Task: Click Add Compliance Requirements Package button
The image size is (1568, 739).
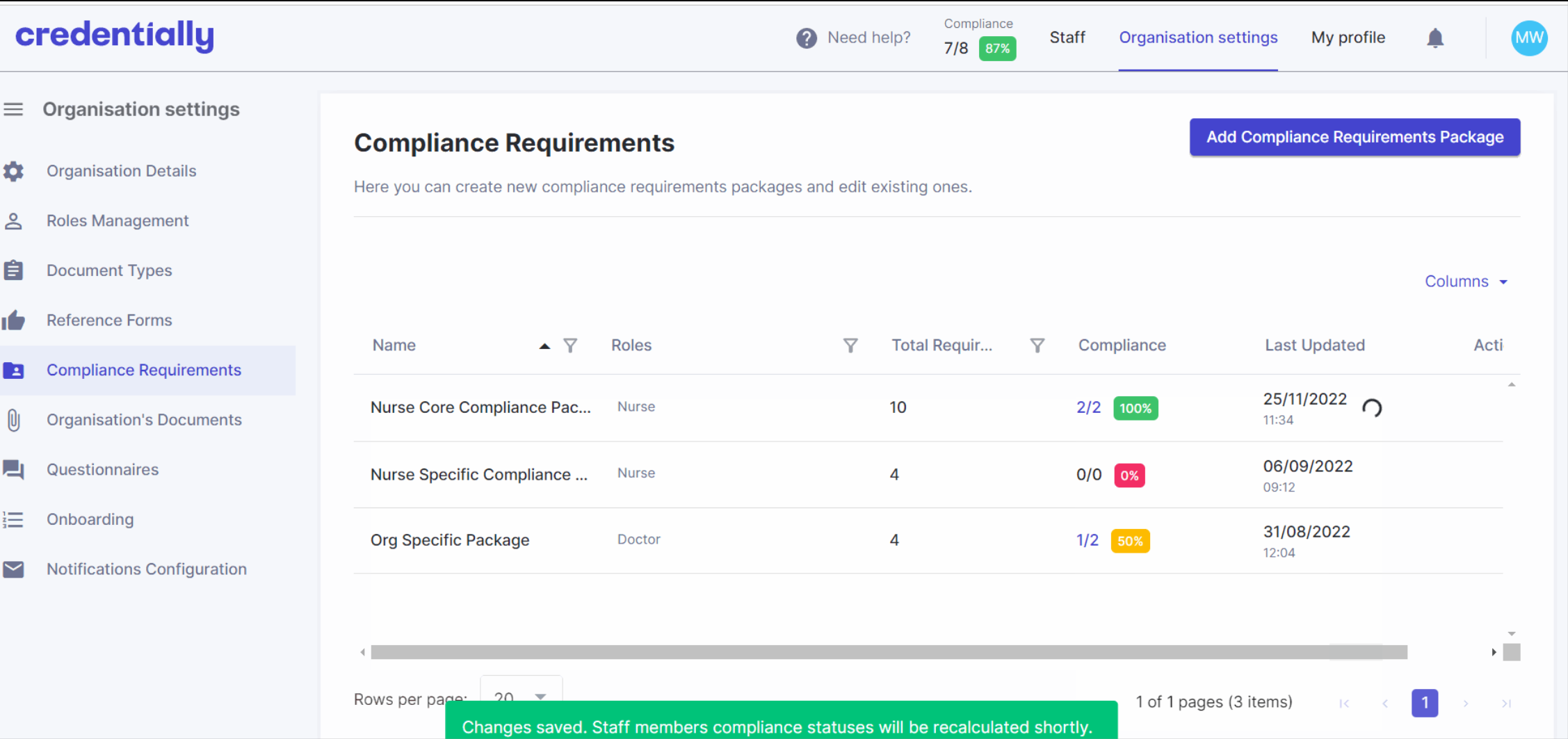Action: (x=1355, y=137)
